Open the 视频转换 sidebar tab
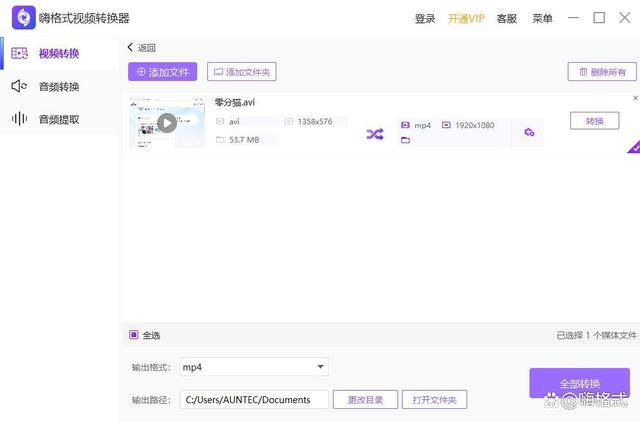Image resolution: width=640 pixels, height=422 pixels. 58,53
